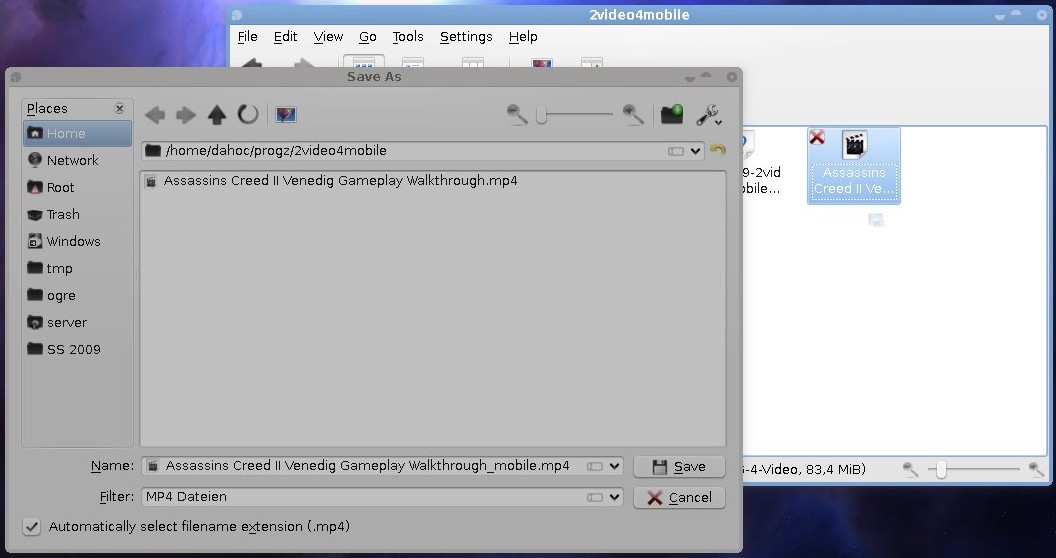Zoom in icon in 2video4mobile status bar
The width and height of the screenshot is (1056, 558).
pyautogui.click(x=1036, y=469)
